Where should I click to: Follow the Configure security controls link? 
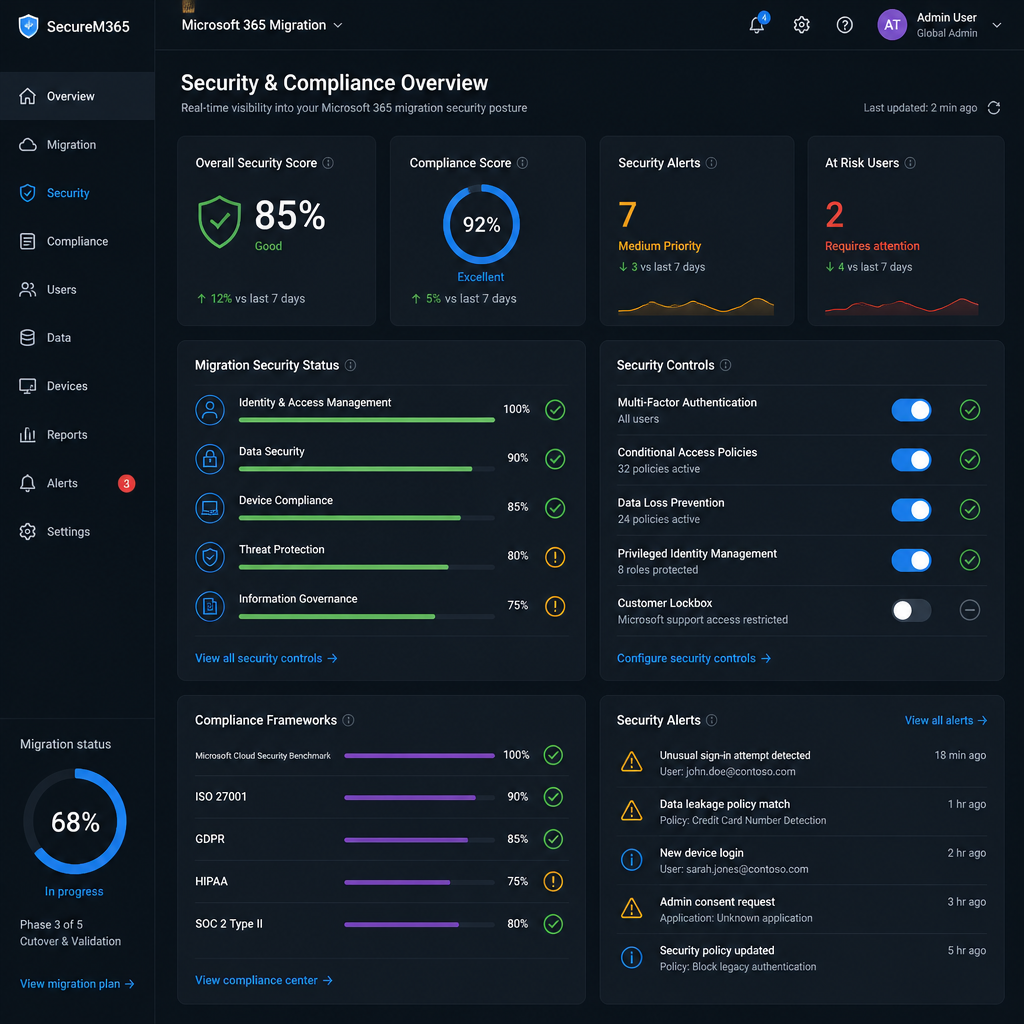[694, 658]
